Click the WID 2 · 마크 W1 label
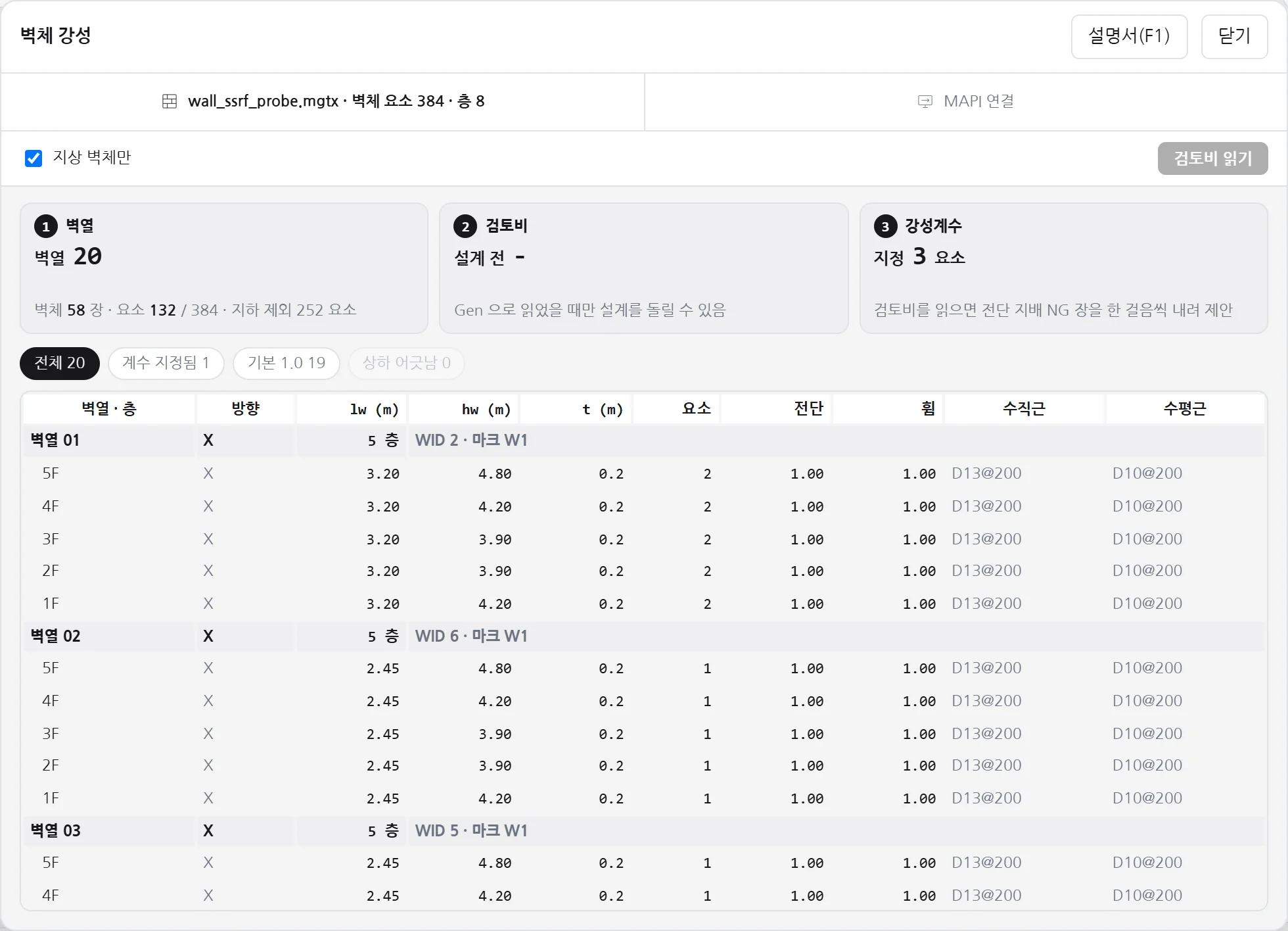 point(471,441)
